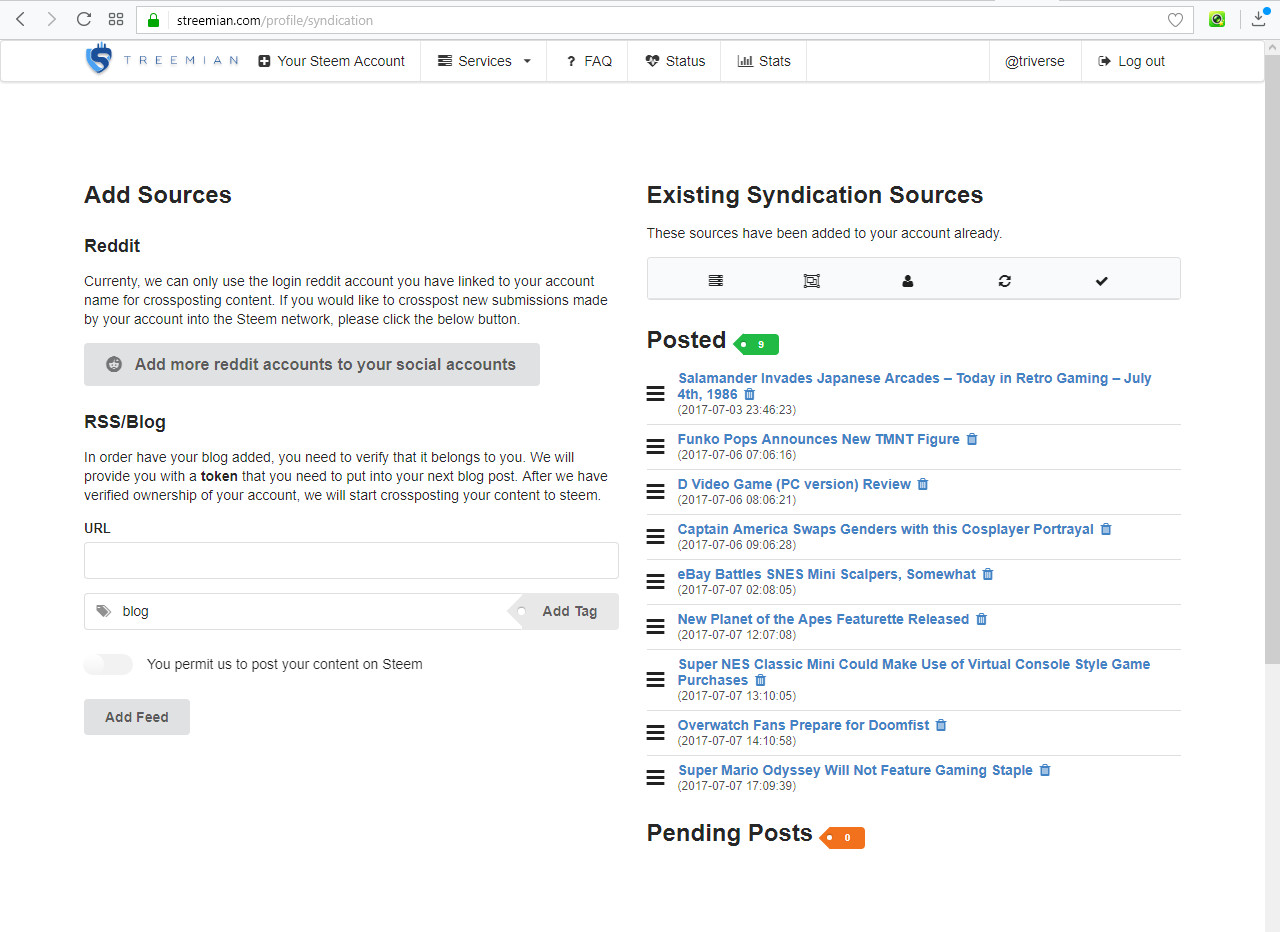1280x932 pixels.
Task: Click the Streemian logo
Action: pos(161,60)
